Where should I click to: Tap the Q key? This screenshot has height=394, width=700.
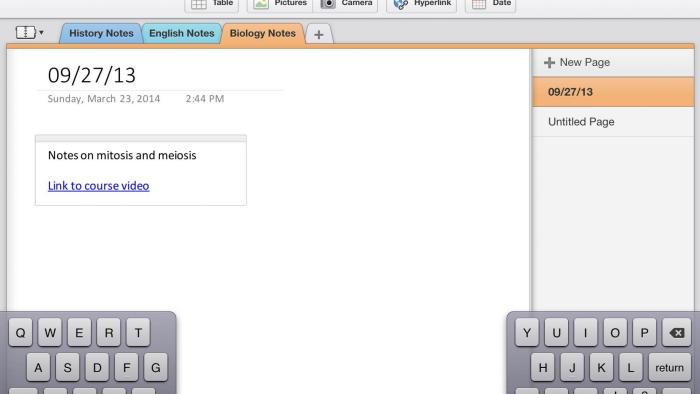(x=21, y=332)
